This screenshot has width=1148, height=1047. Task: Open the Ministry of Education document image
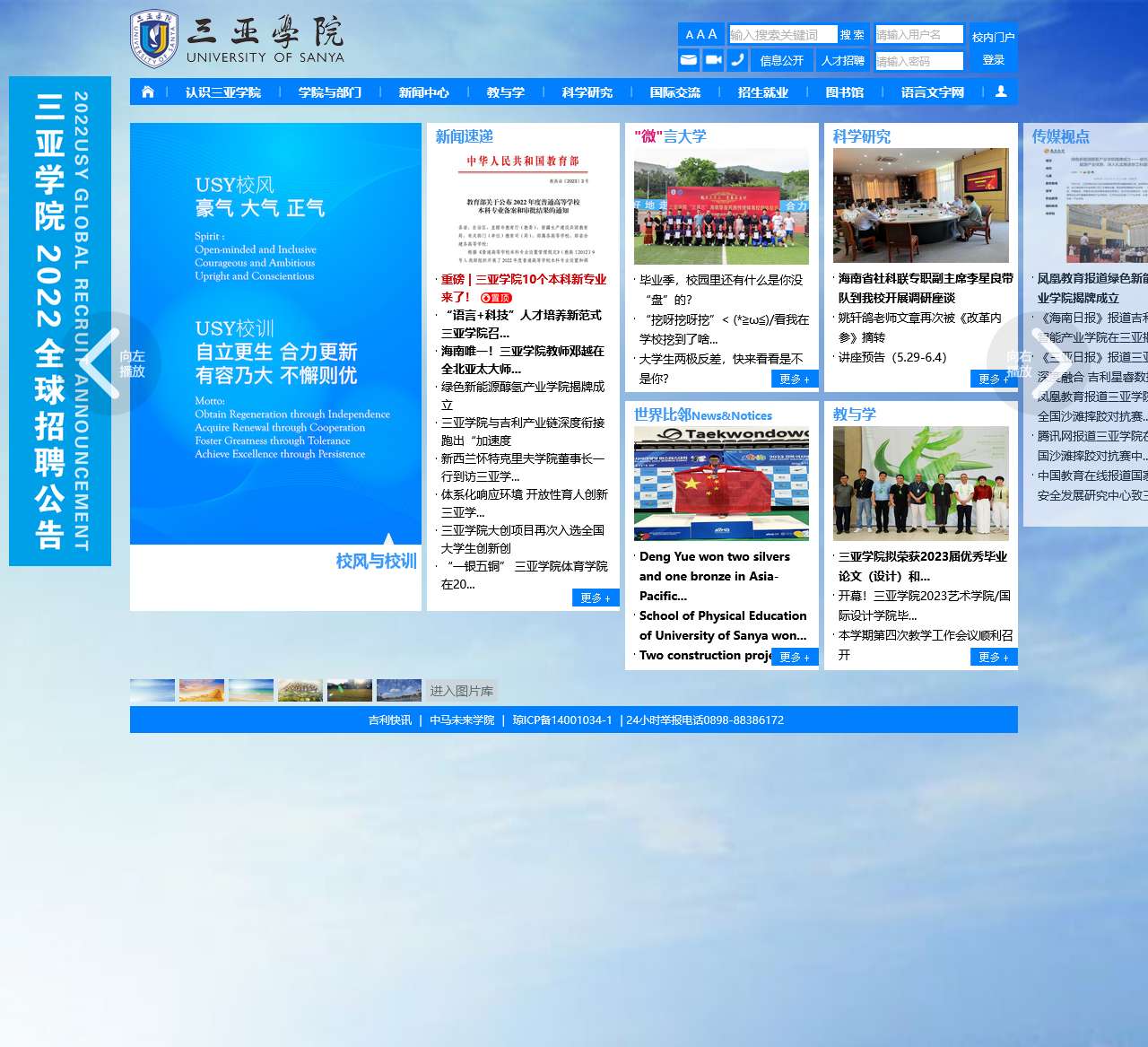(x=524, y=208)
